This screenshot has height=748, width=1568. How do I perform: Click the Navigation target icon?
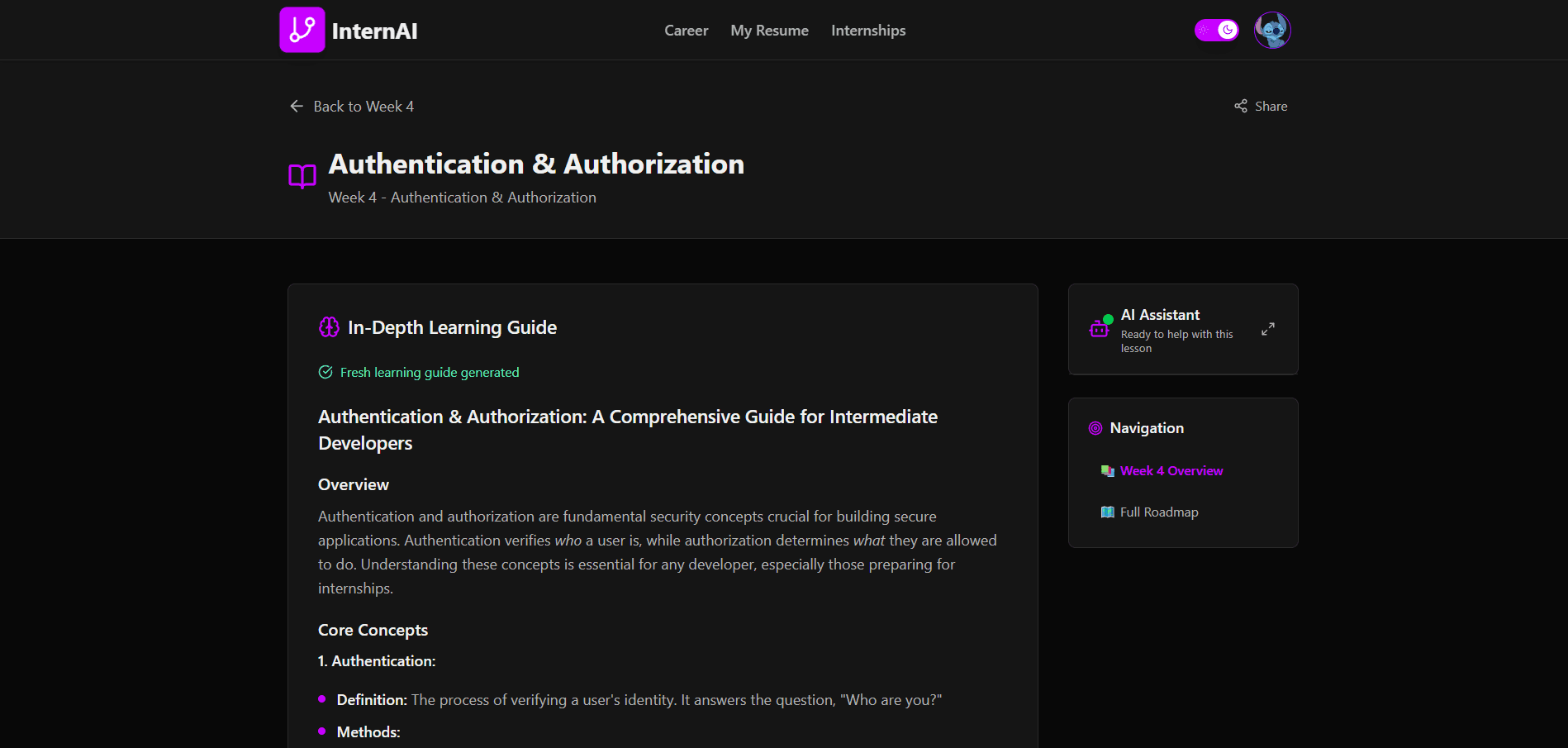click(1095, 428)
